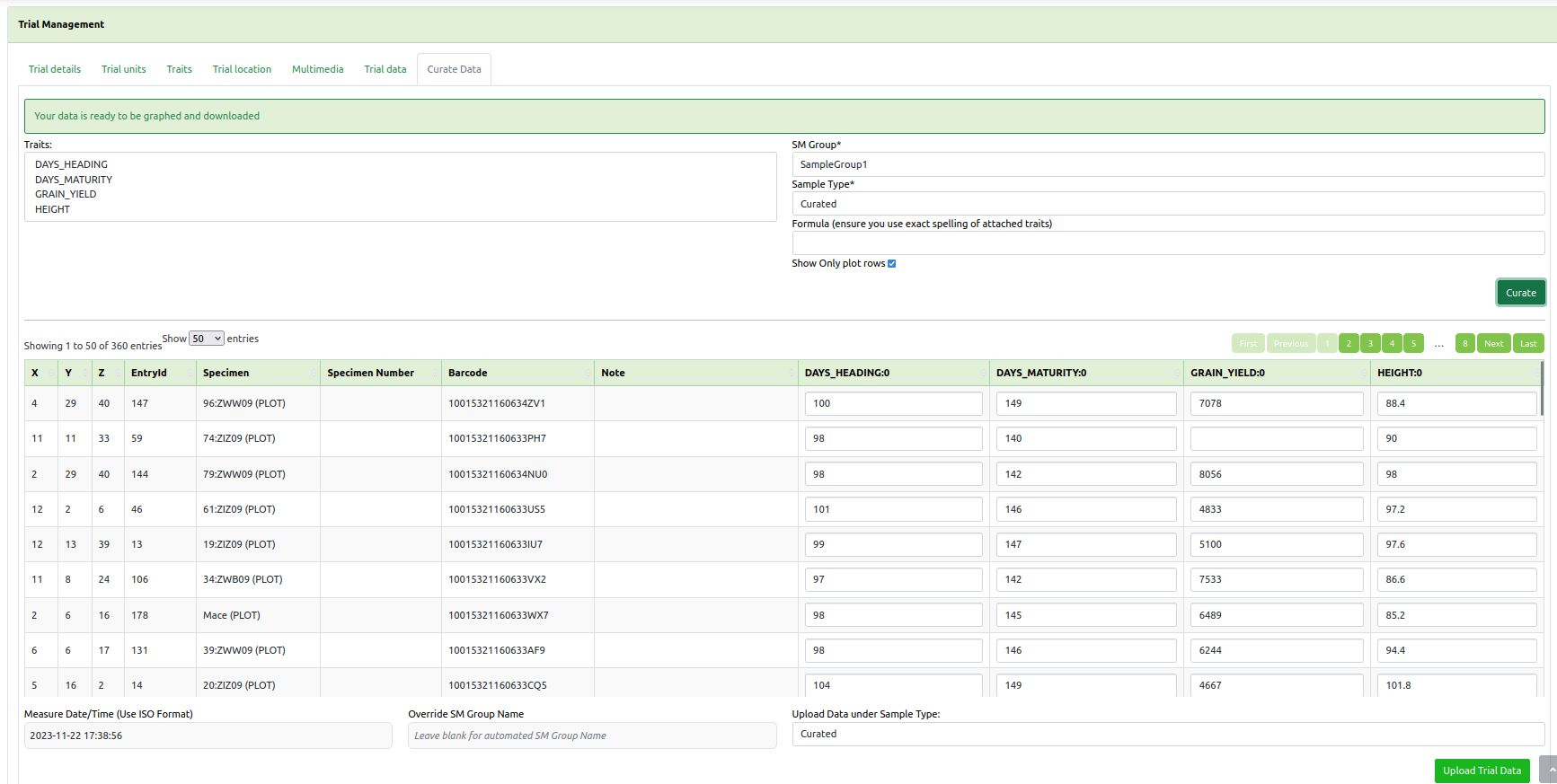Go to page 3 of the table
1557x784 pixels.
[x=1370, y=343]
